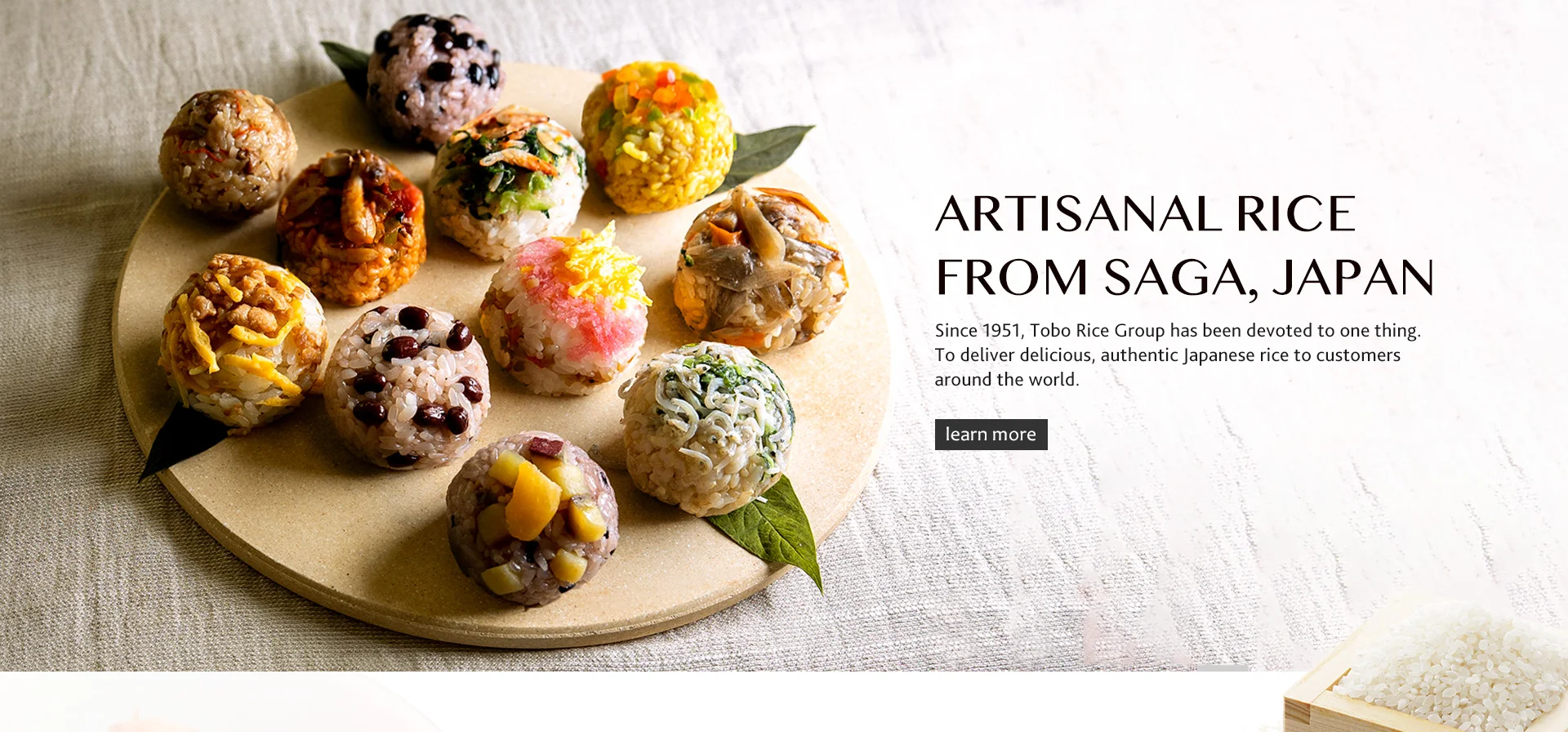Click the FROM SAGA, JAPAN heading line

[x=1185, y=279]
